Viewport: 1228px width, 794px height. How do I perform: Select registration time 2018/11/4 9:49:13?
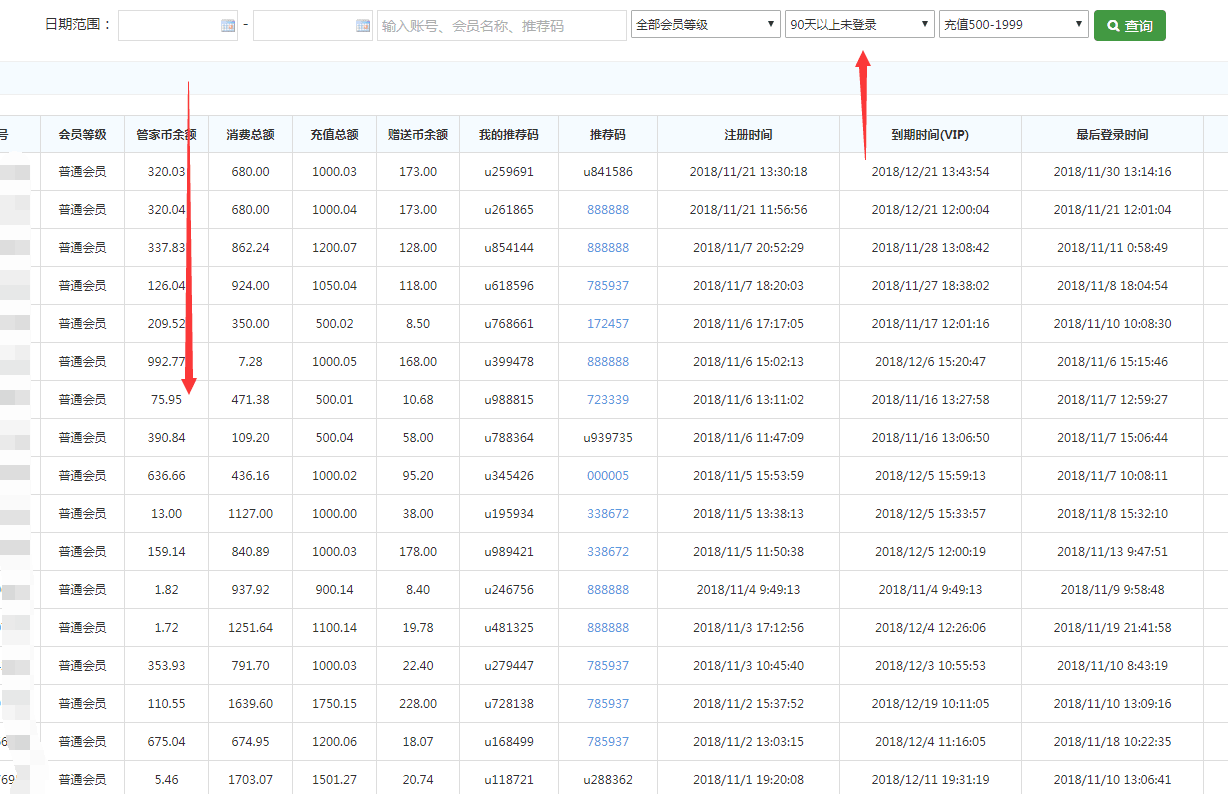748,590
